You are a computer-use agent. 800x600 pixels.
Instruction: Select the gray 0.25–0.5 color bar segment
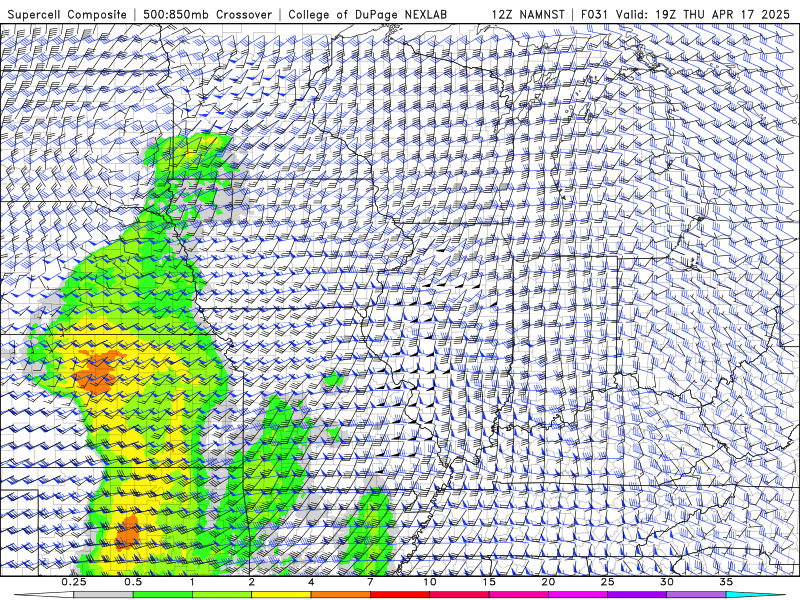click(x=104, y=595)
